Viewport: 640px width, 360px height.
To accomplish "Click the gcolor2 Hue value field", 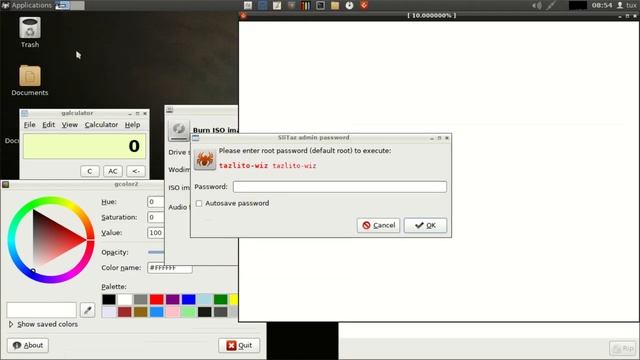I will coord(156,202).
